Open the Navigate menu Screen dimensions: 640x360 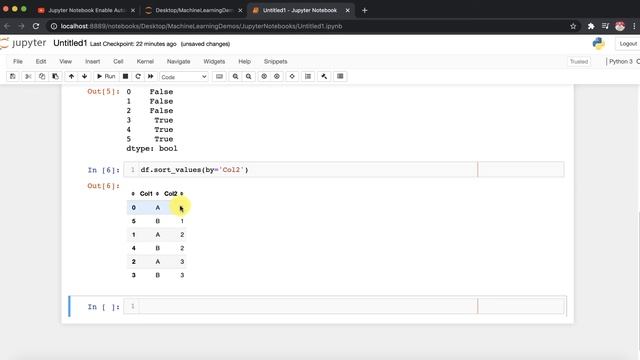click(x=178, y=62)
